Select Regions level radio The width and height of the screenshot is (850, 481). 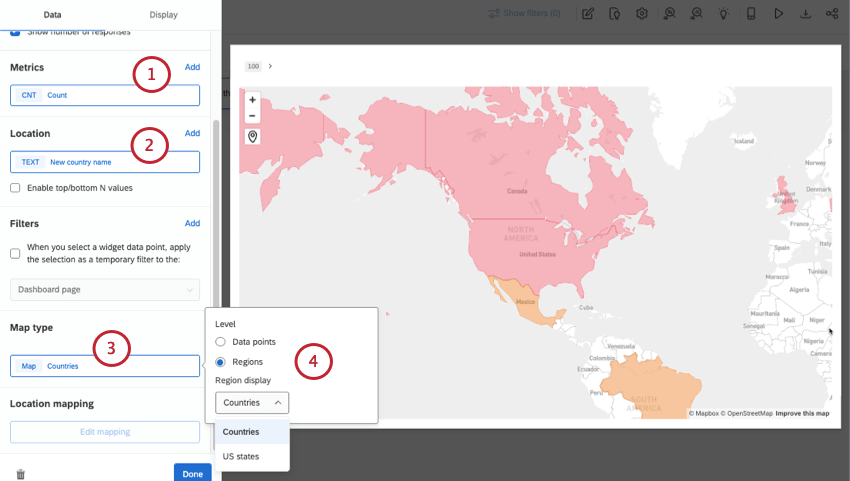pos(220,362)
